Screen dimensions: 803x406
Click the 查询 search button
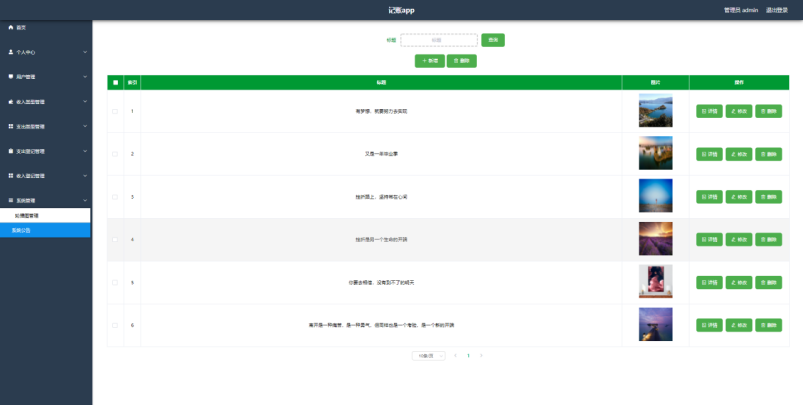point(492,40)
